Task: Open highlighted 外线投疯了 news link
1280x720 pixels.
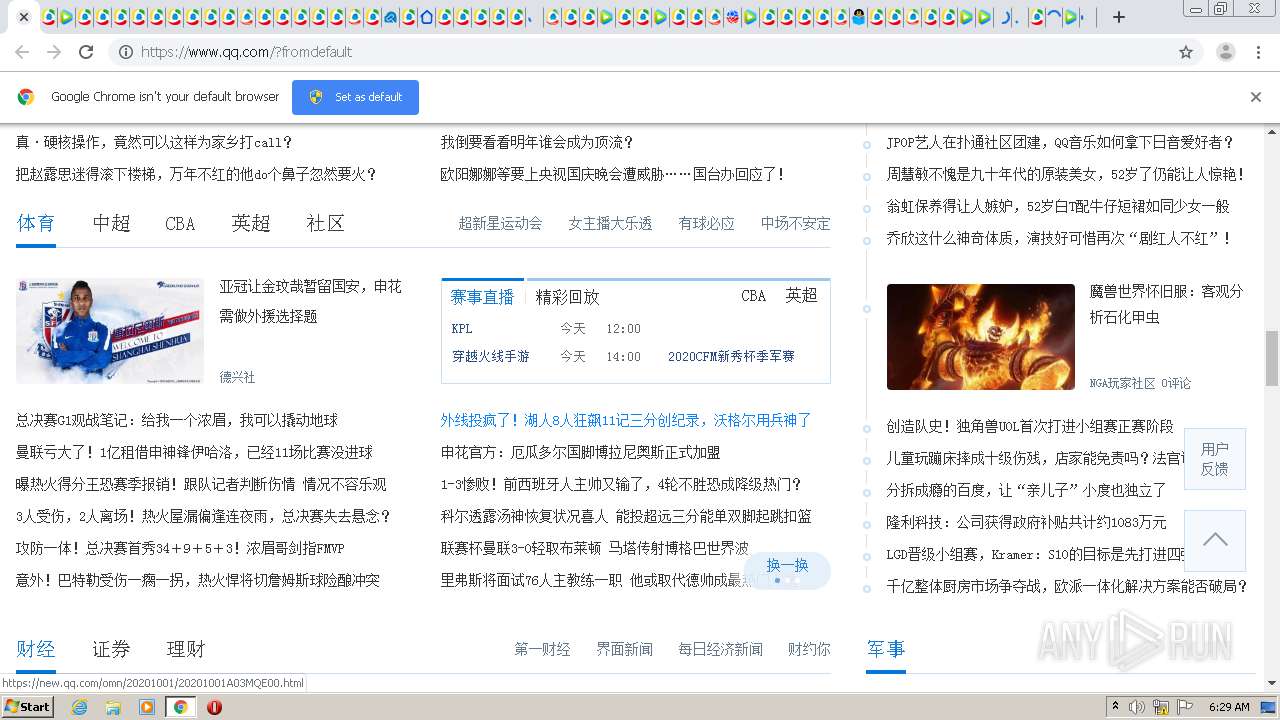Action: 626,420
